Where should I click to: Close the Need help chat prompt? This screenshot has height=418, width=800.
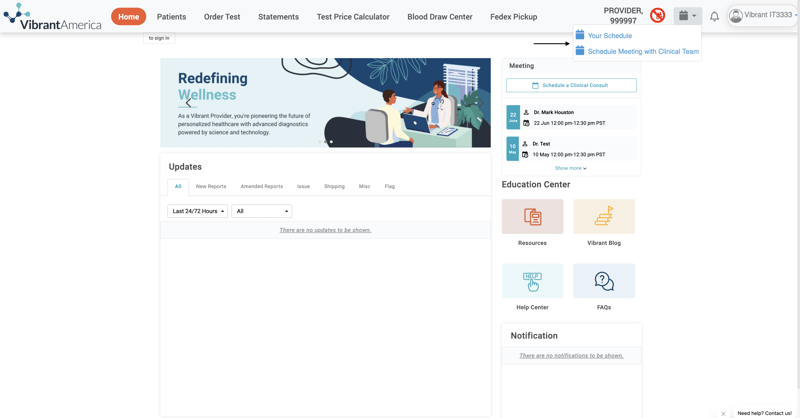click(723, 413)
